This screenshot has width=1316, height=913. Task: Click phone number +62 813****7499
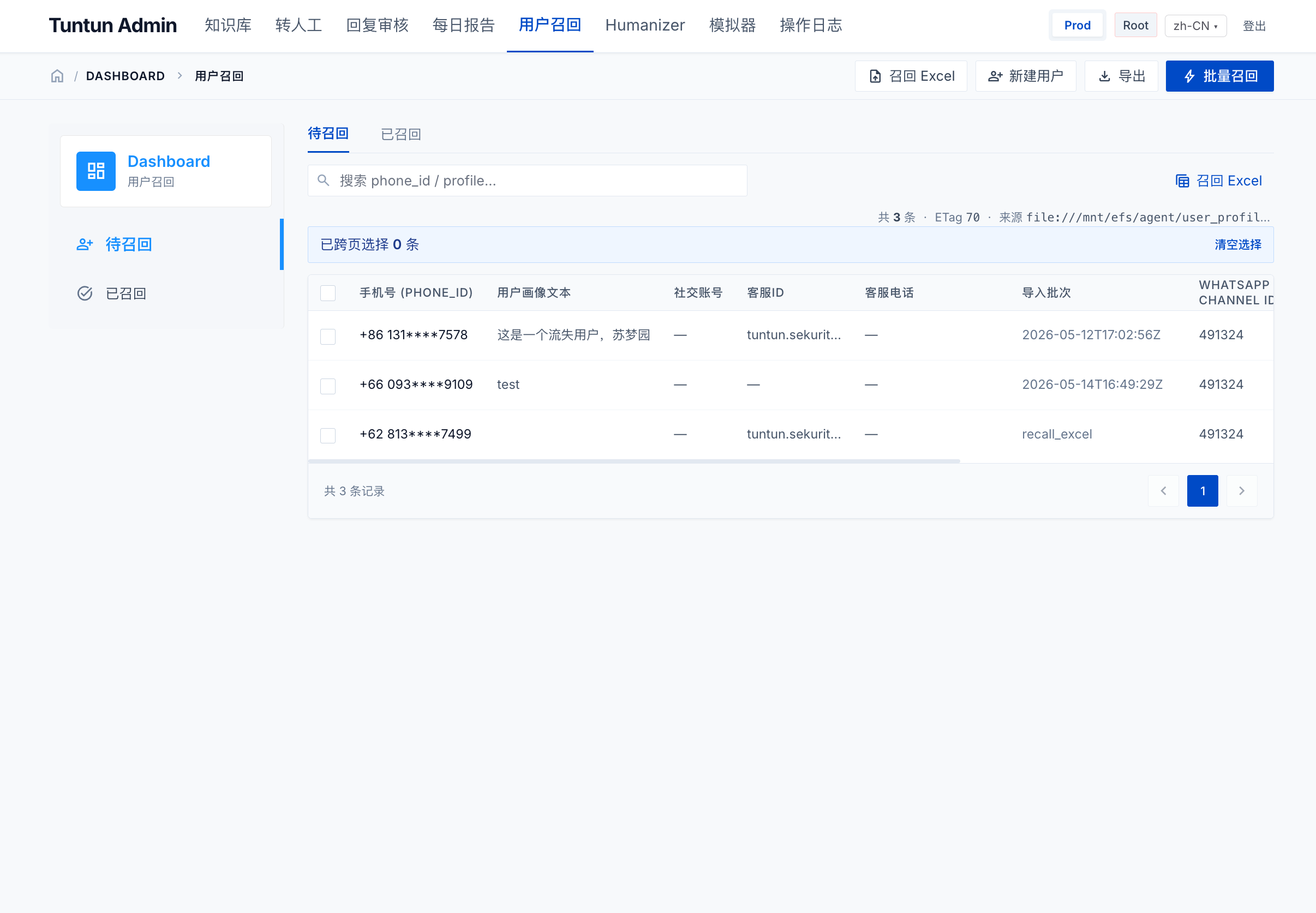tap(415, 434)
